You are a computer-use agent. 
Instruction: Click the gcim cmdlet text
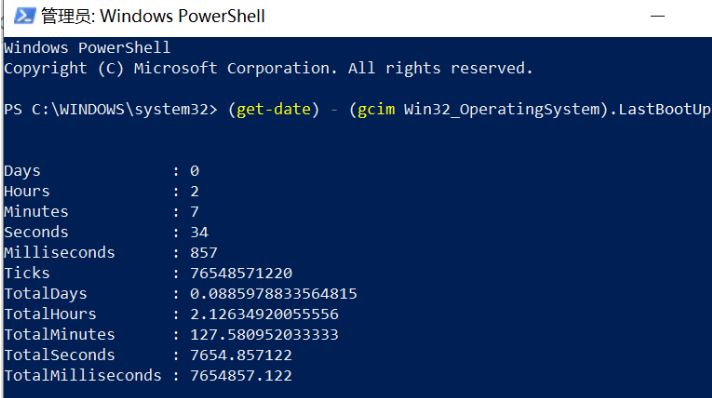[376, 109]
